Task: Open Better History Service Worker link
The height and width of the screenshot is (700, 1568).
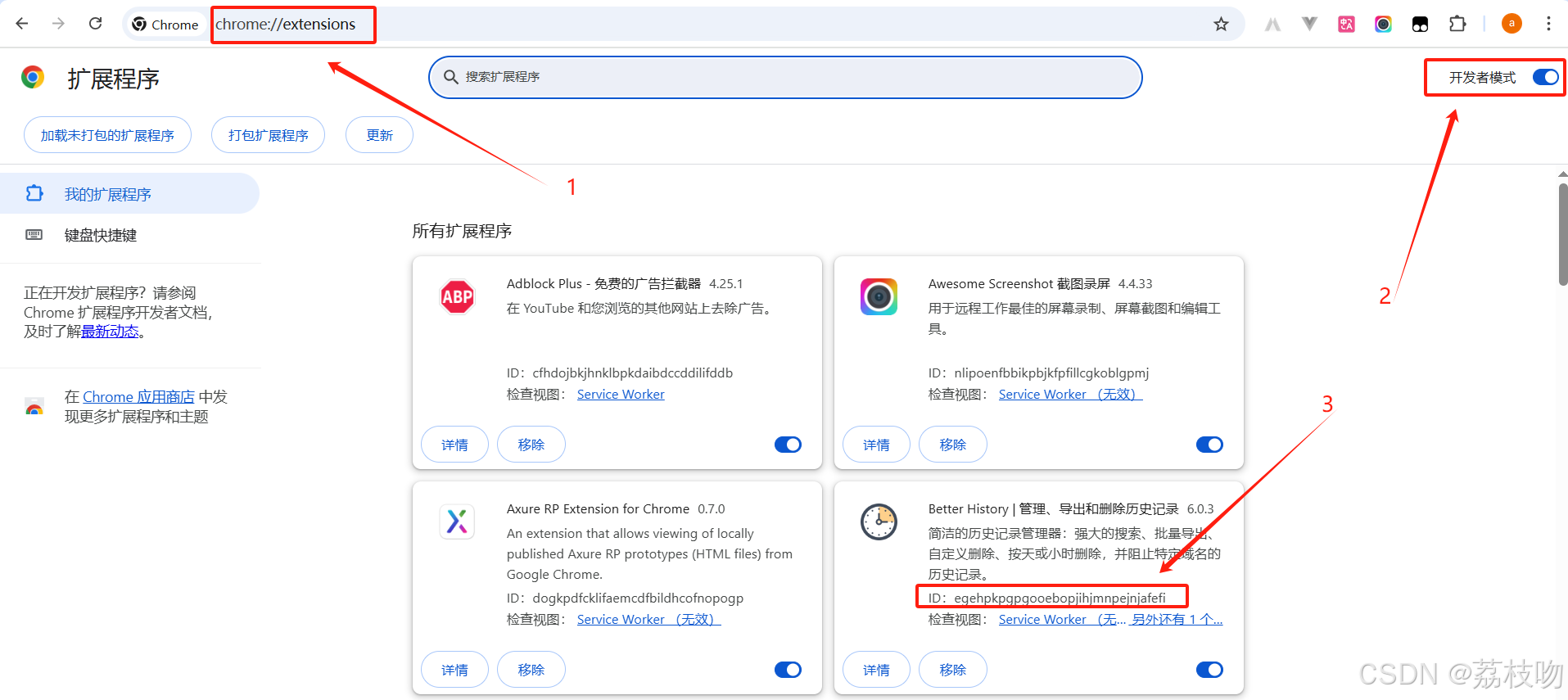Action: pyautogui.click(x=1062, y=620)
